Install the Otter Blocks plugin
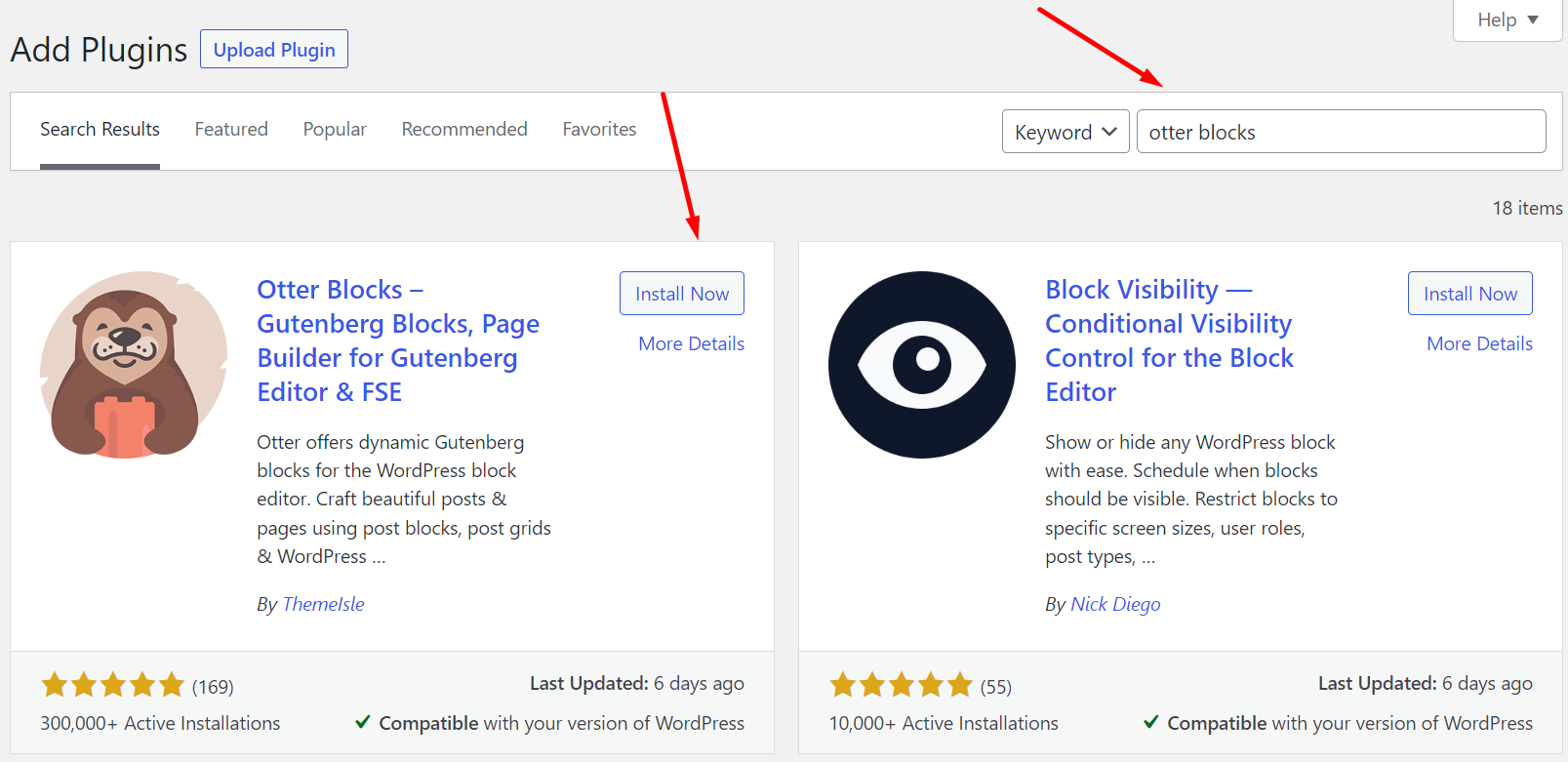1568x762 pixels. [682, 294]
